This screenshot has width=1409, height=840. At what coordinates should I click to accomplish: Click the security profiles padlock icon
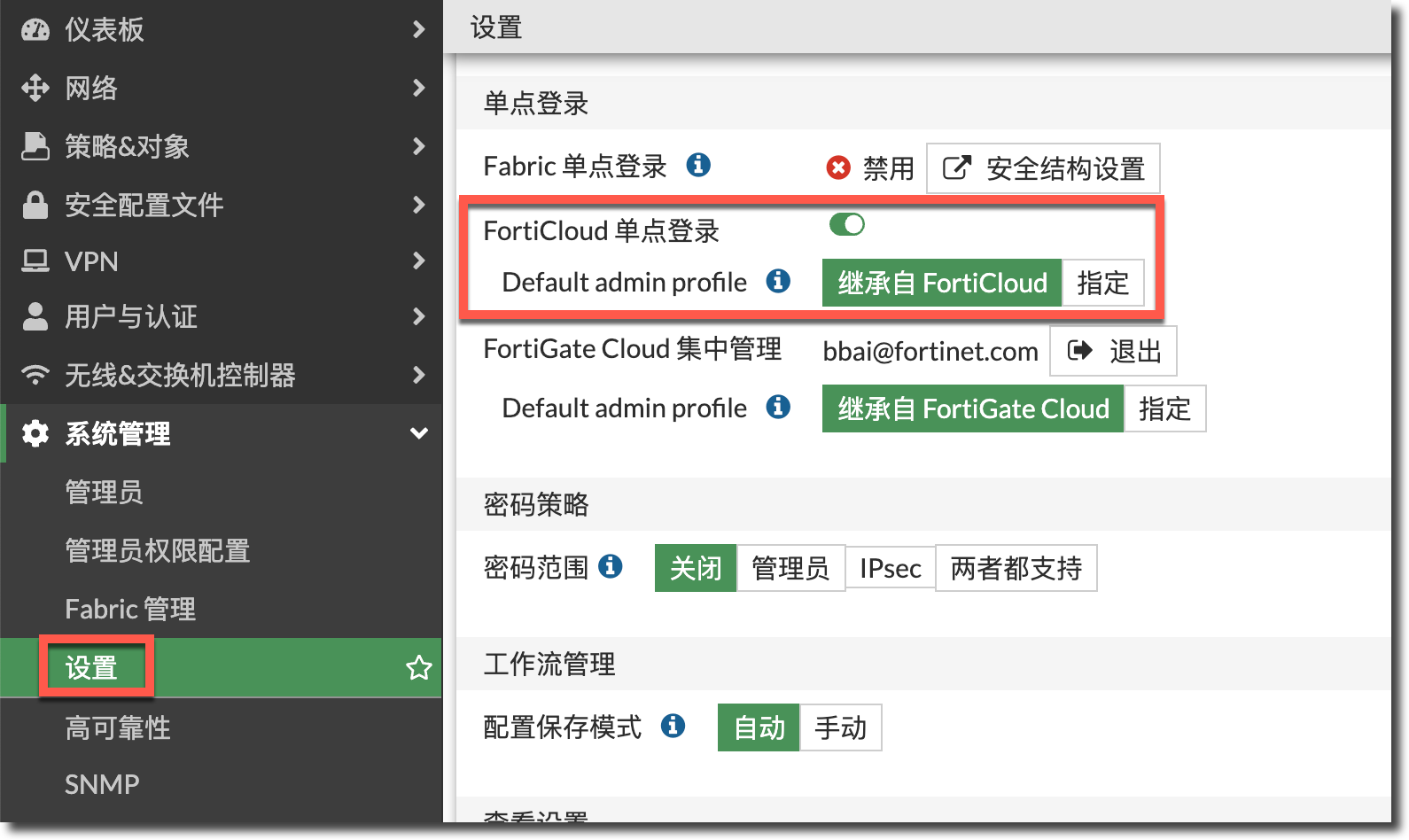[x=35, y=205]
